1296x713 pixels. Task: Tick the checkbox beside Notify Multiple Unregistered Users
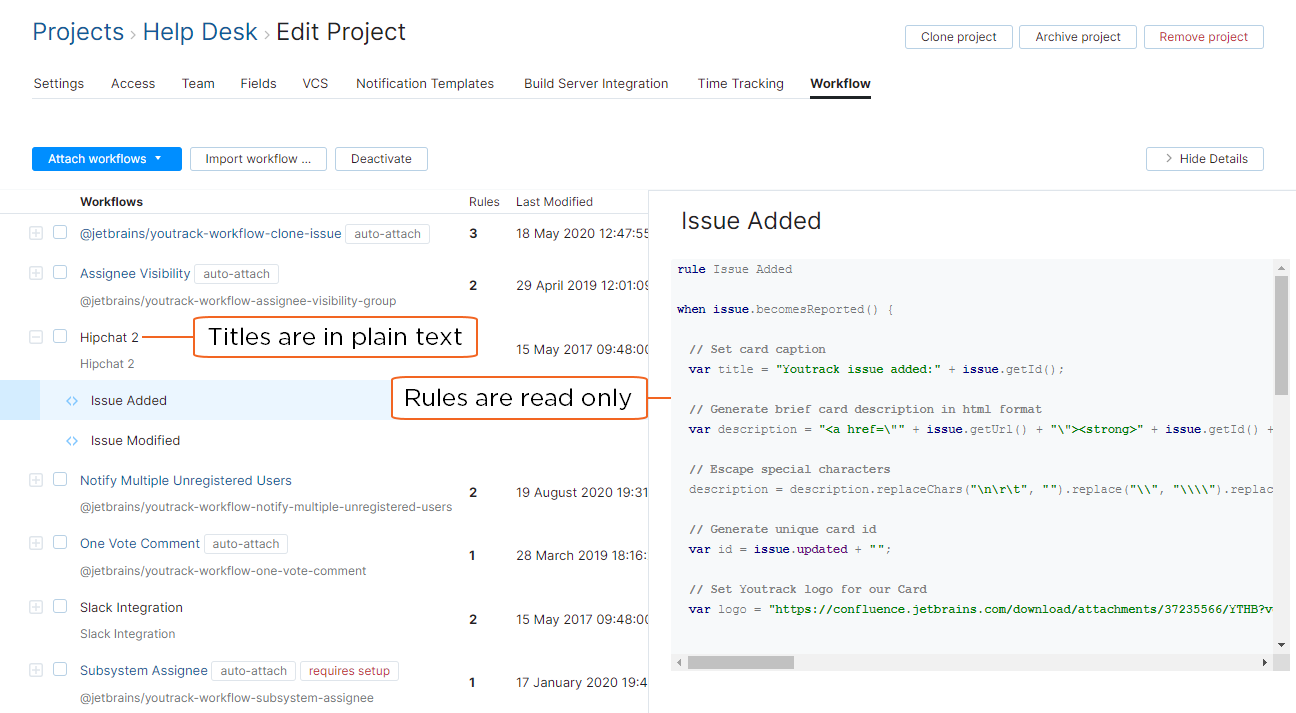[60, 479]
